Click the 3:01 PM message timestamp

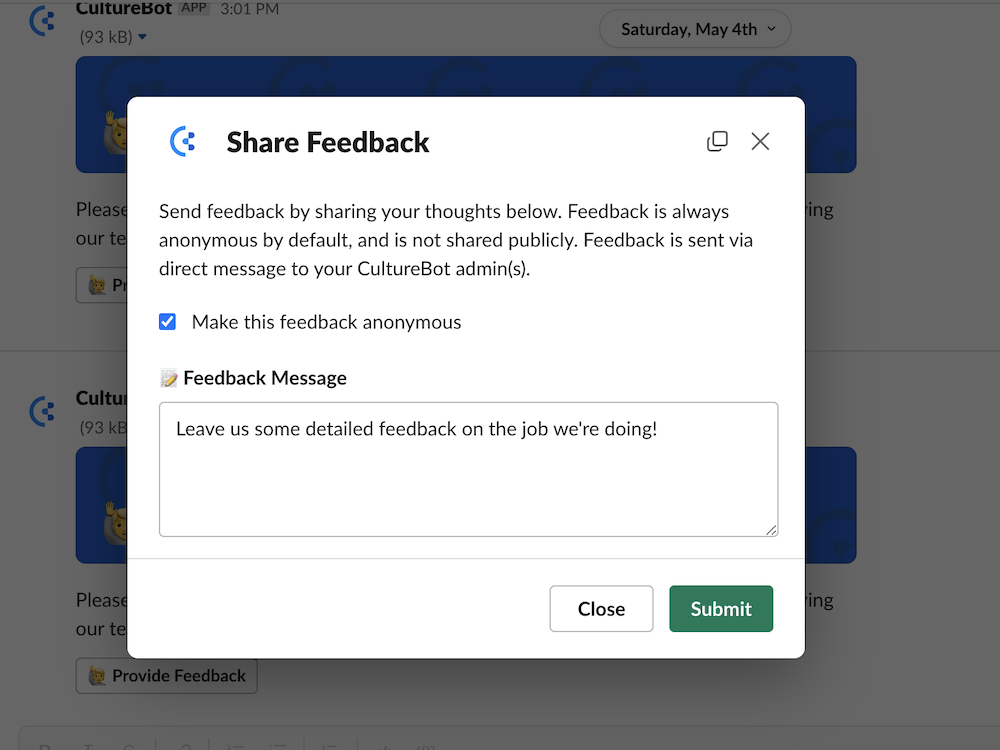(x=249, y=9)
